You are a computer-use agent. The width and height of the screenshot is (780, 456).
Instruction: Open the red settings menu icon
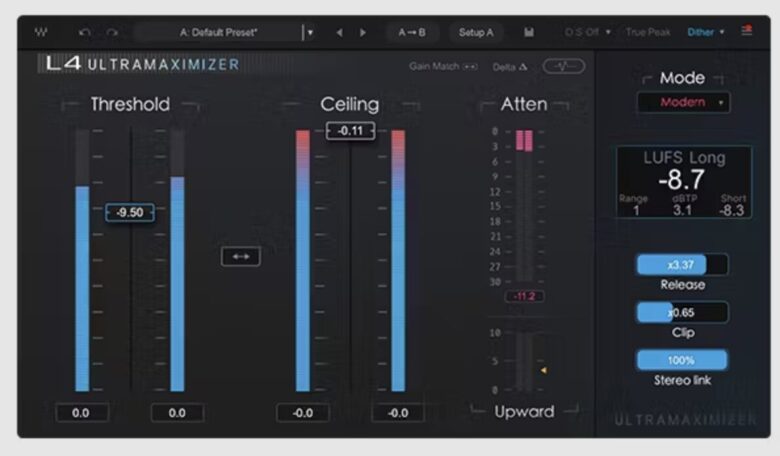(746, 32)
